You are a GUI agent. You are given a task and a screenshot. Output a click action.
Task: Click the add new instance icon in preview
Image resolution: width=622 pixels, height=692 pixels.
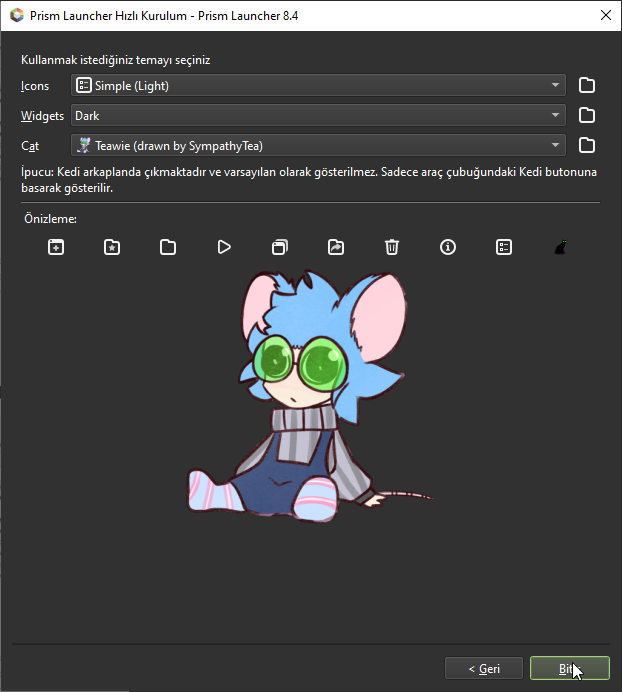[x=56, y=247]
